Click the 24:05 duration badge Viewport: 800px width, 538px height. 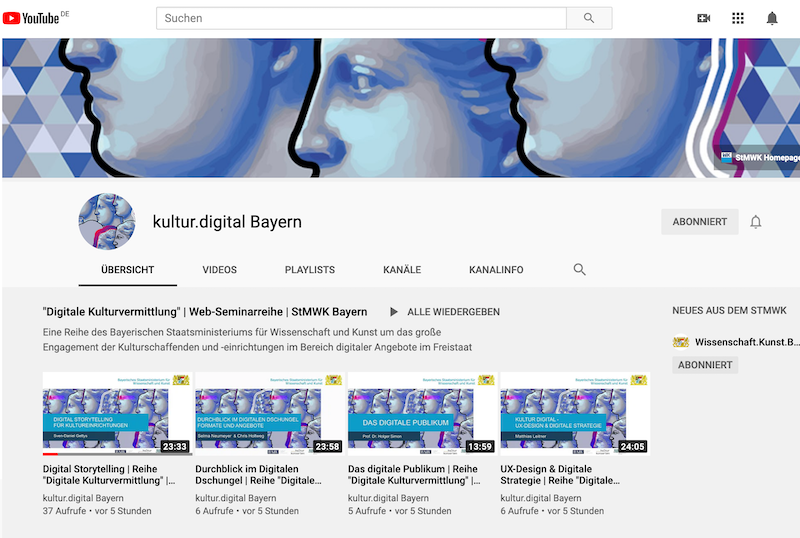click(x=632, y=447)
